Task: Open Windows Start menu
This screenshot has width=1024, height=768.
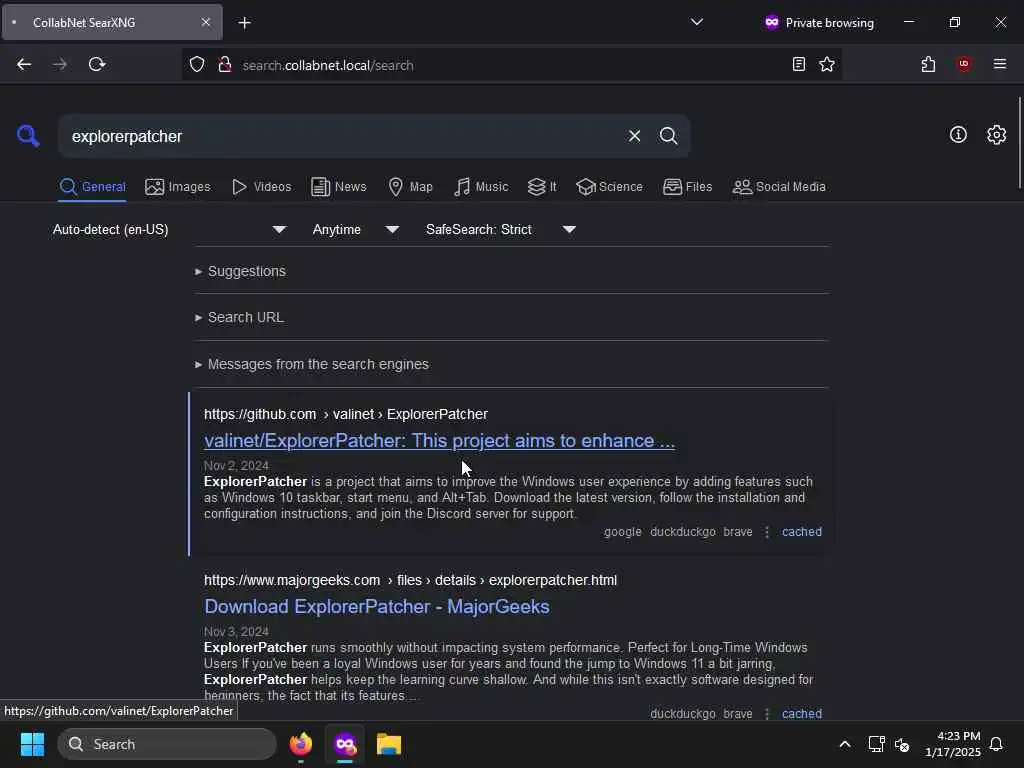Action: [x=32, y=744]
